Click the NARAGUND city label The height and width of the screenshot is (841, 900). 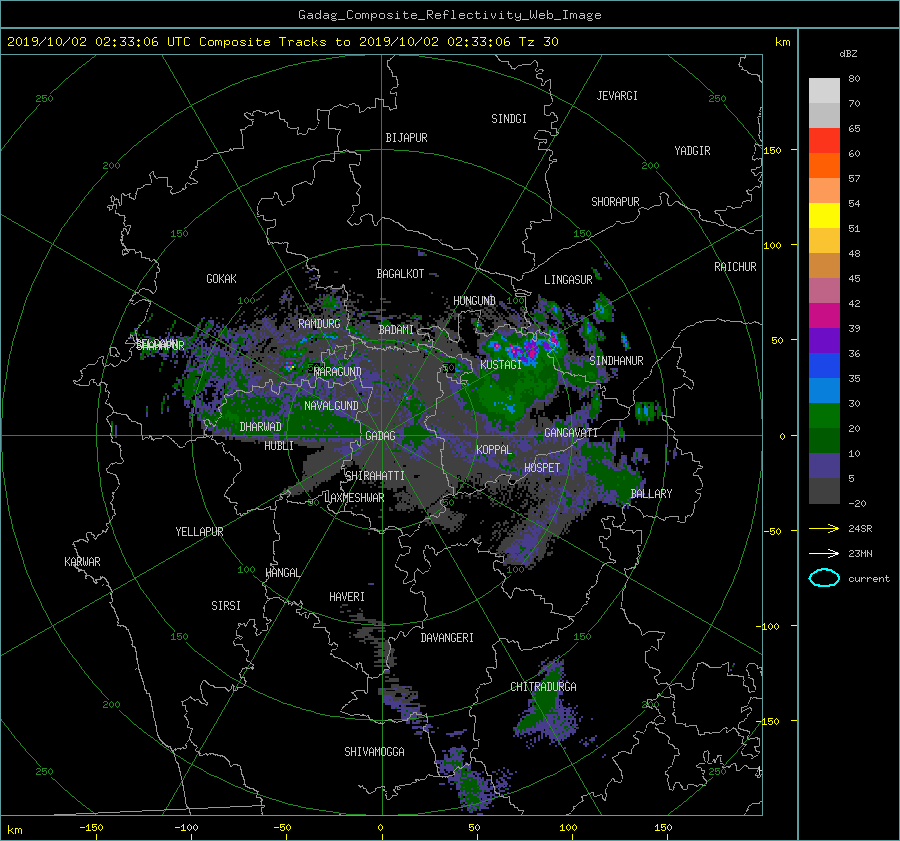pos(338,371)
